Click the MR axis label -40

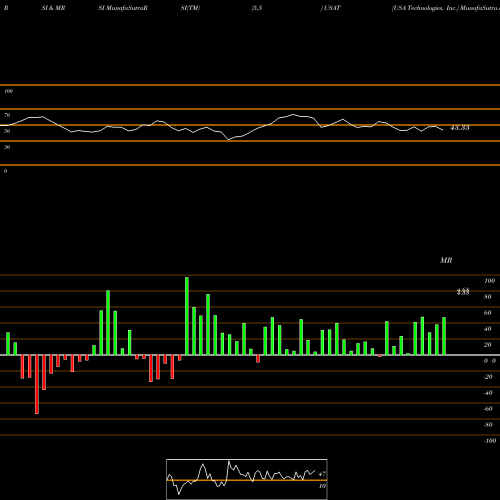point(488,393)
